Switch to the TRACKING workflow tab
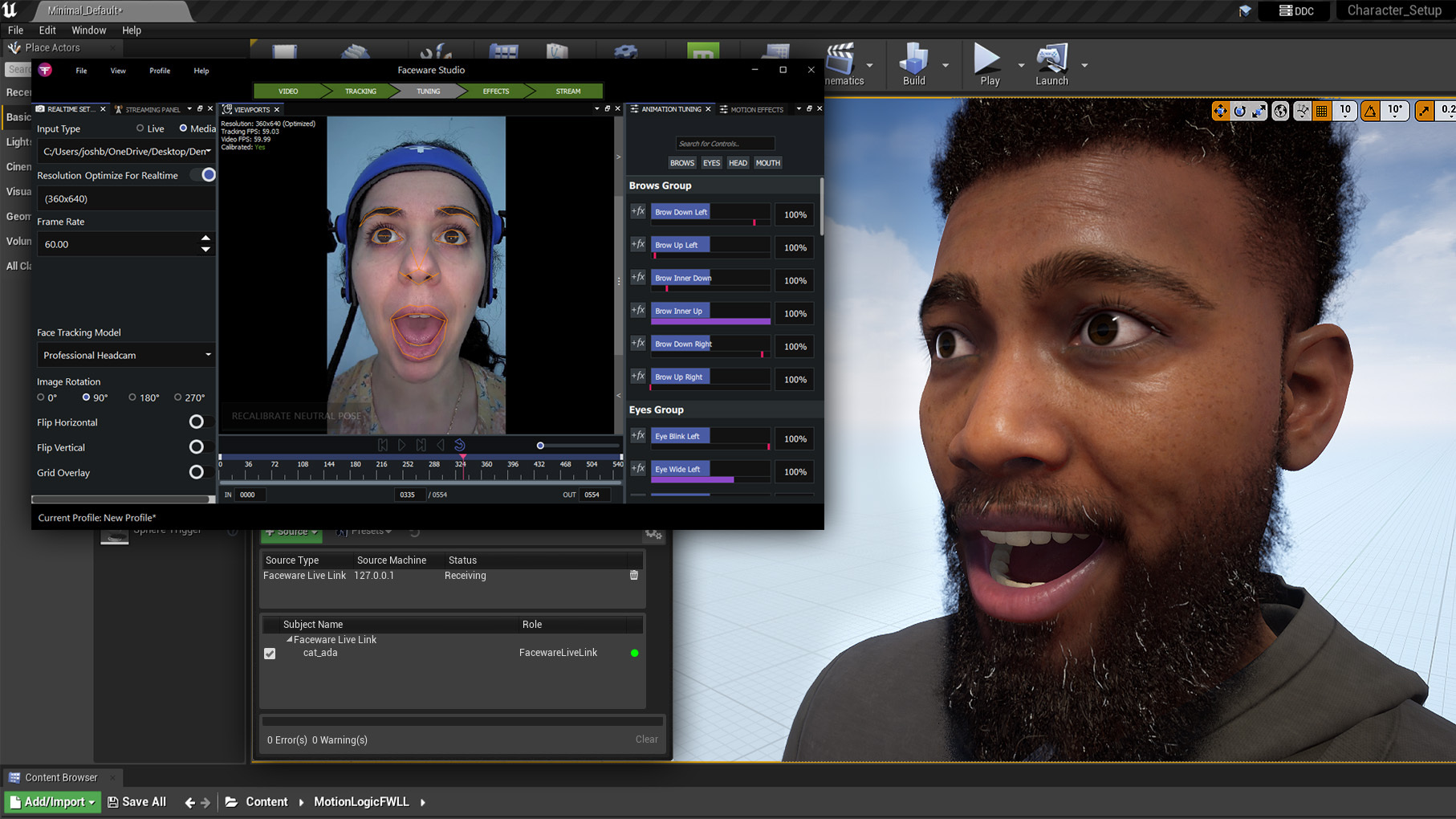 pos(360,91)
